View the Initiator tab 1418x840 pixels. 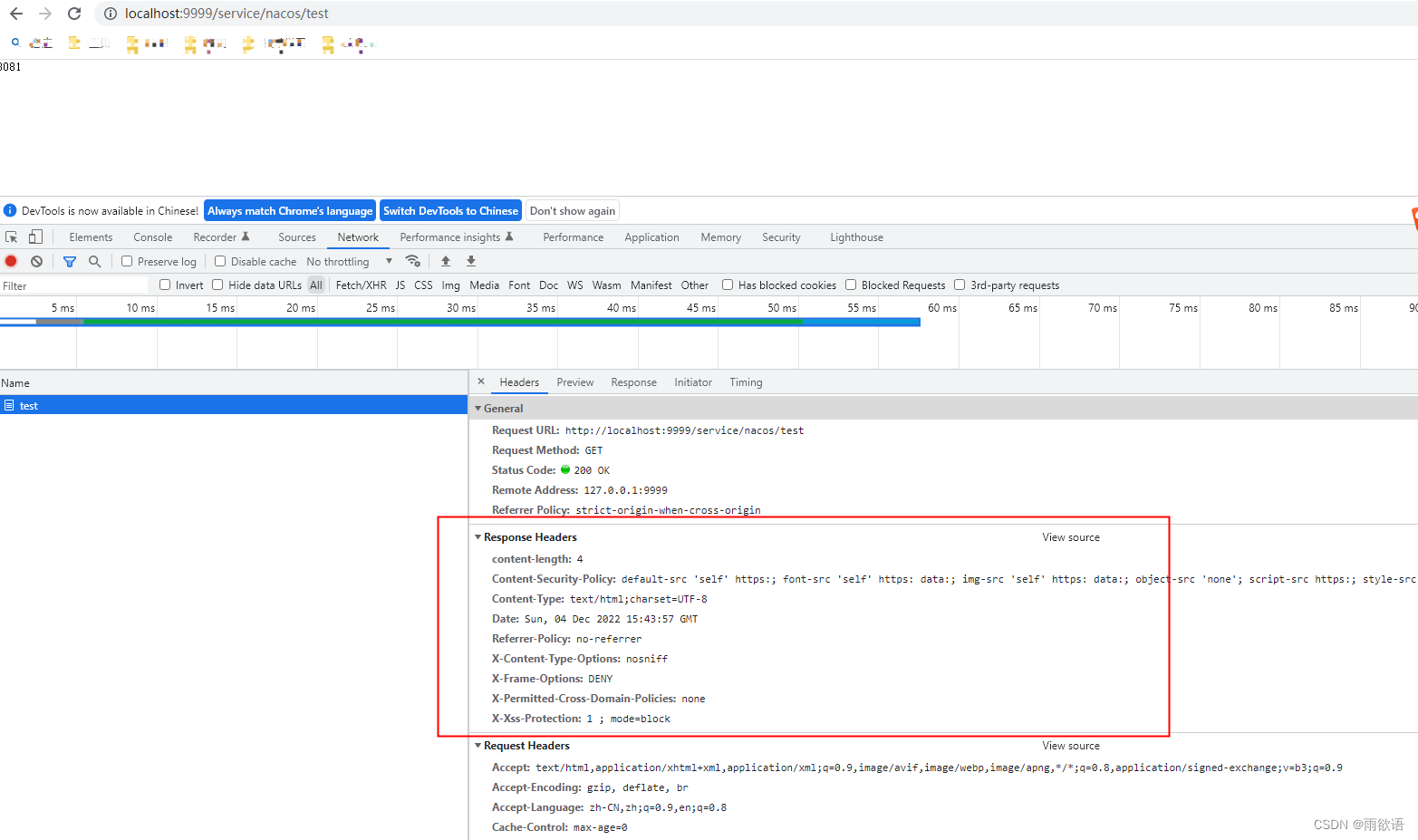point(693,382)
